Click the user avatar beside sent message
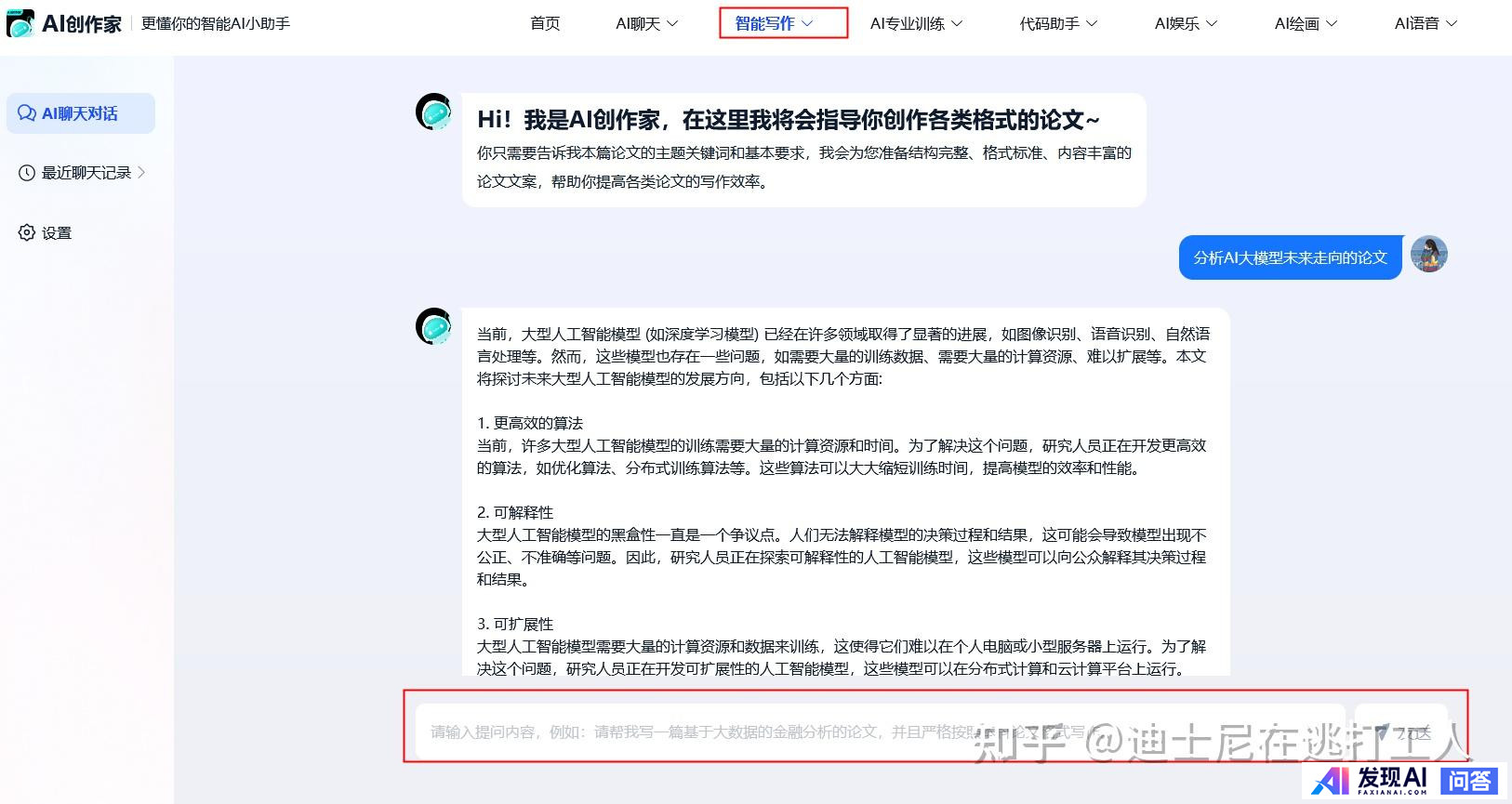This screenshot has height=804, width=1512. (x=1429, y=254)
